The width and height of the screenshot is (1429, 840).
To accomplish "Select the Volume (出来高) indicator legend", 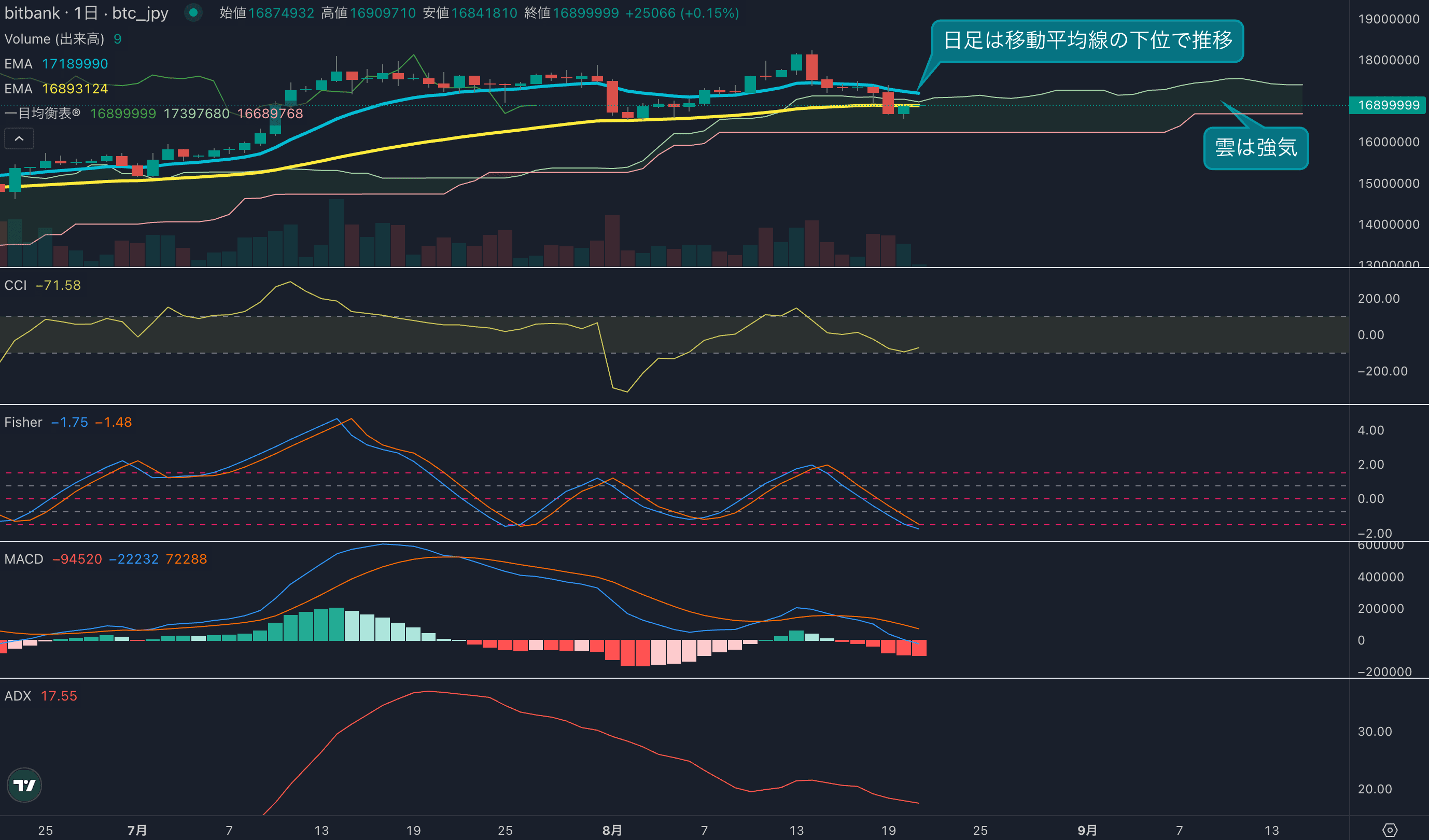I will [x=54, y=38].
